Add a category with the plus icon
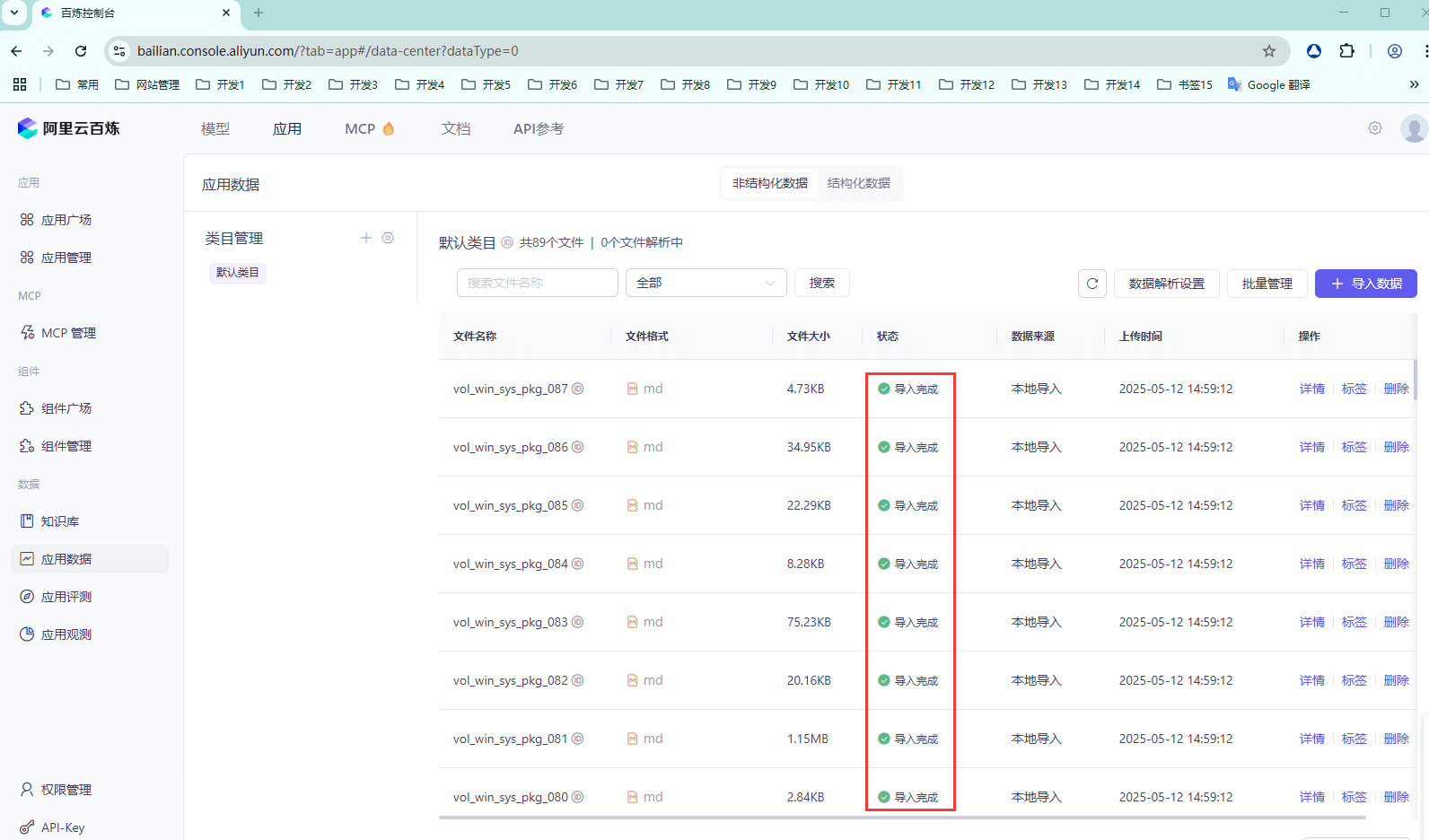The height and width of the screenshot is (840, 1429). pyautogui.click(x=366, y=238)
